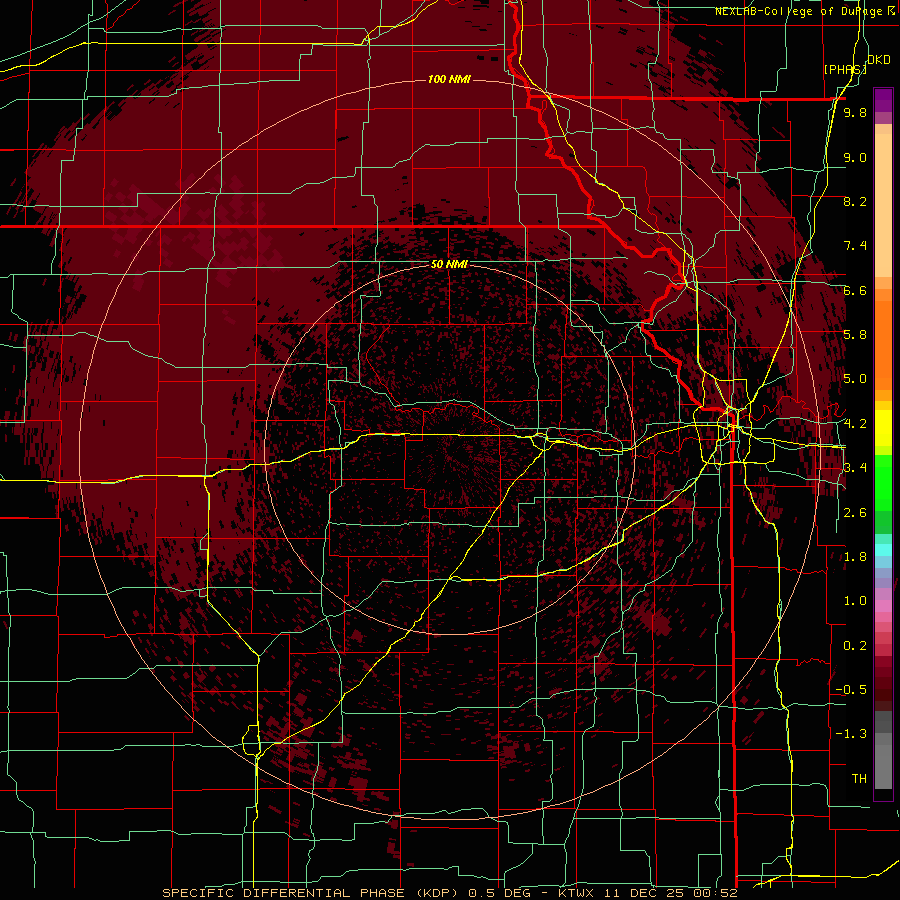Click the 0.2 scale value
The image size is (900, 900).
[855, 646]
